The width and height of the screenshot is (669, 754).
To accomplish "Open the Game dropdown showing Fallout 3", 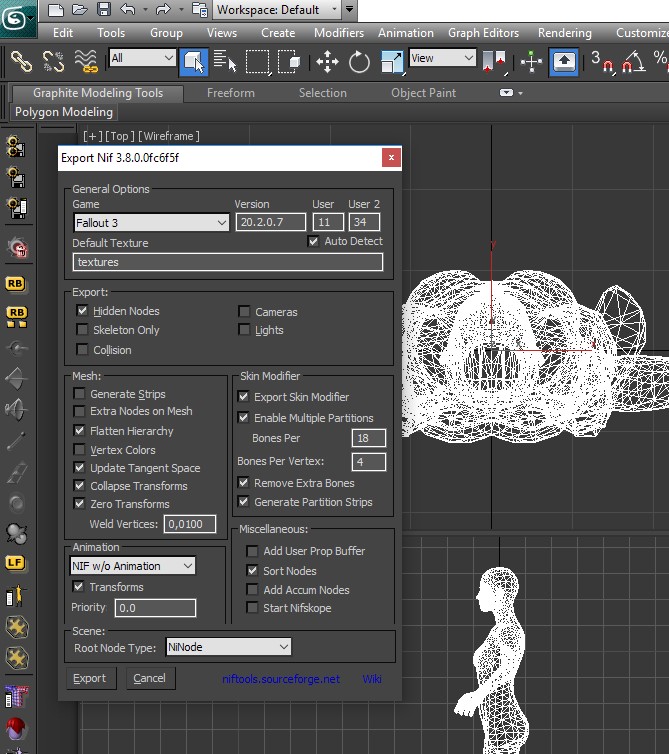I will pos(151,223).
